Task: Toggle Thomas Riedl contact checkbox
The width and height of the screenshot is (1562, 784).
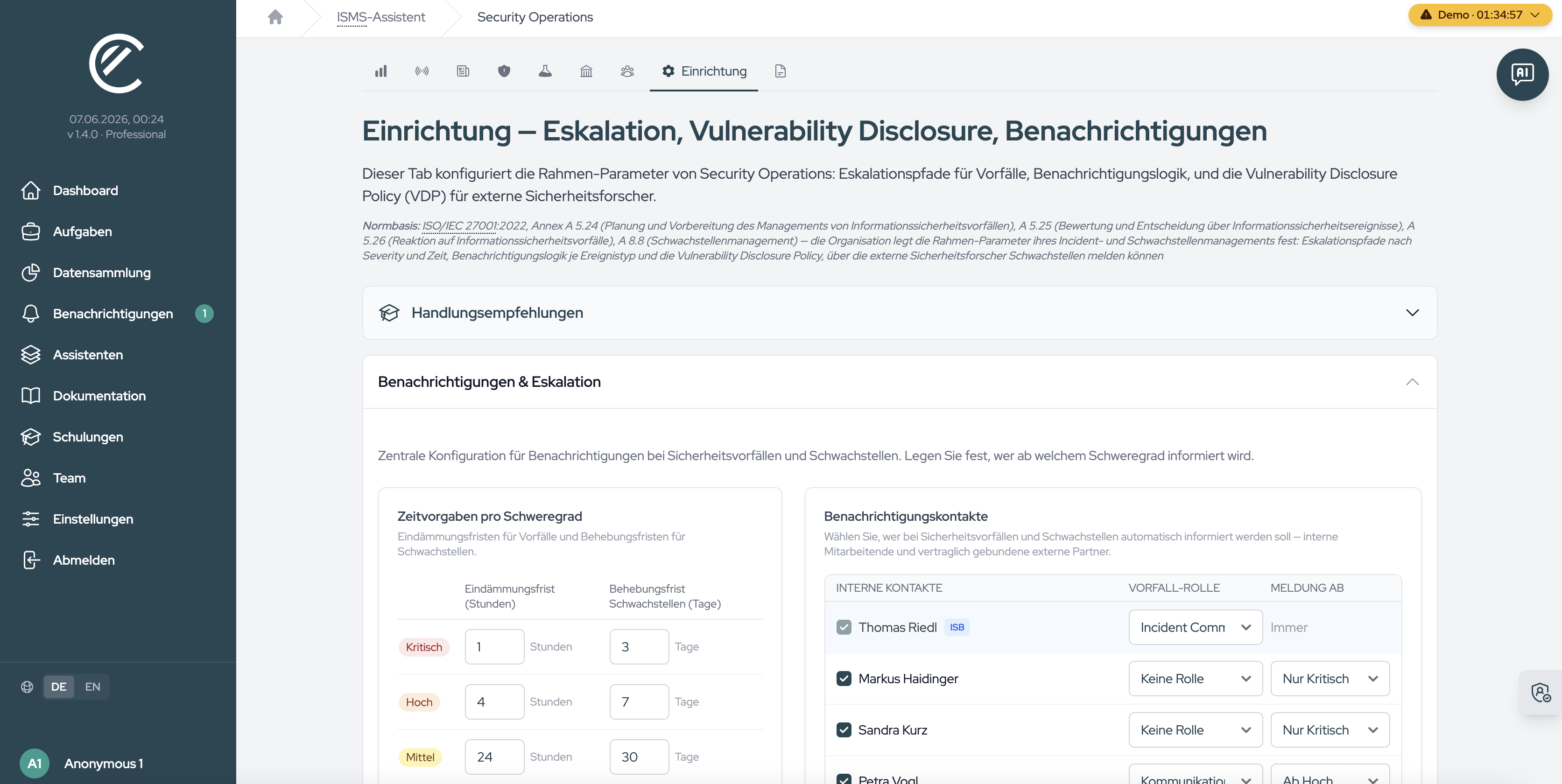Action: pos(844,628)
